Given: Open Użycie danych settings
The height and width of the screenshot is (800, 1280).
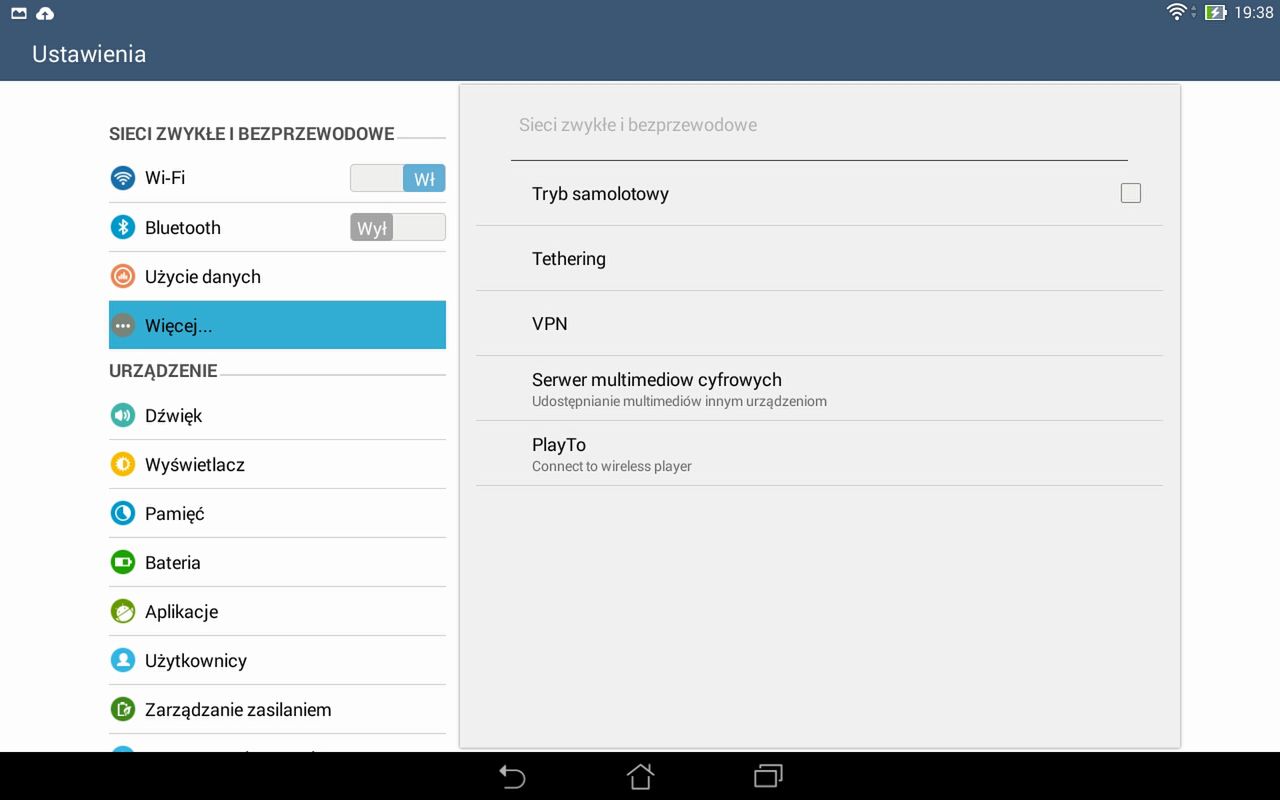Looking at the screenshot, I should (277, 276).
